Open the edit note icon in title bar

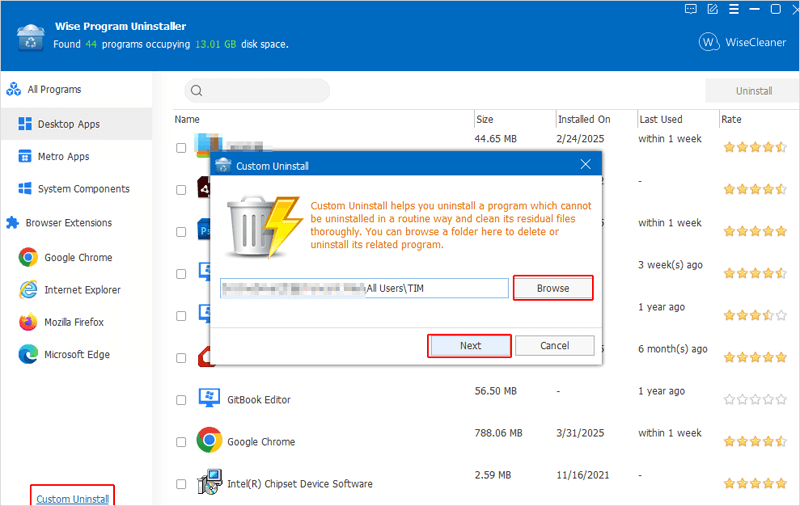[712, 9]
